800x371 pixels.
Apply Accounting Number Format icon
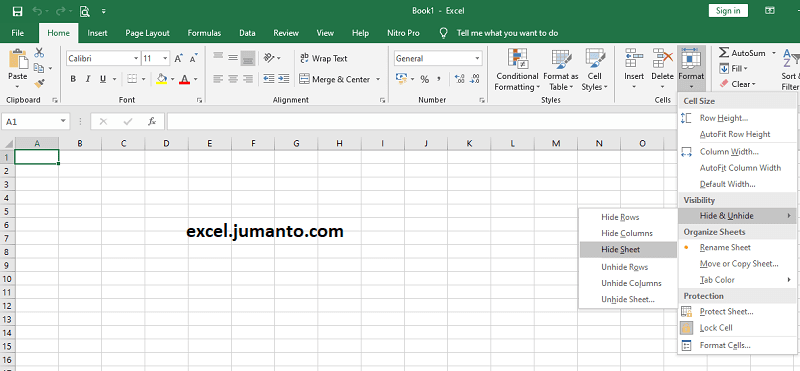(x=401, y=79)
